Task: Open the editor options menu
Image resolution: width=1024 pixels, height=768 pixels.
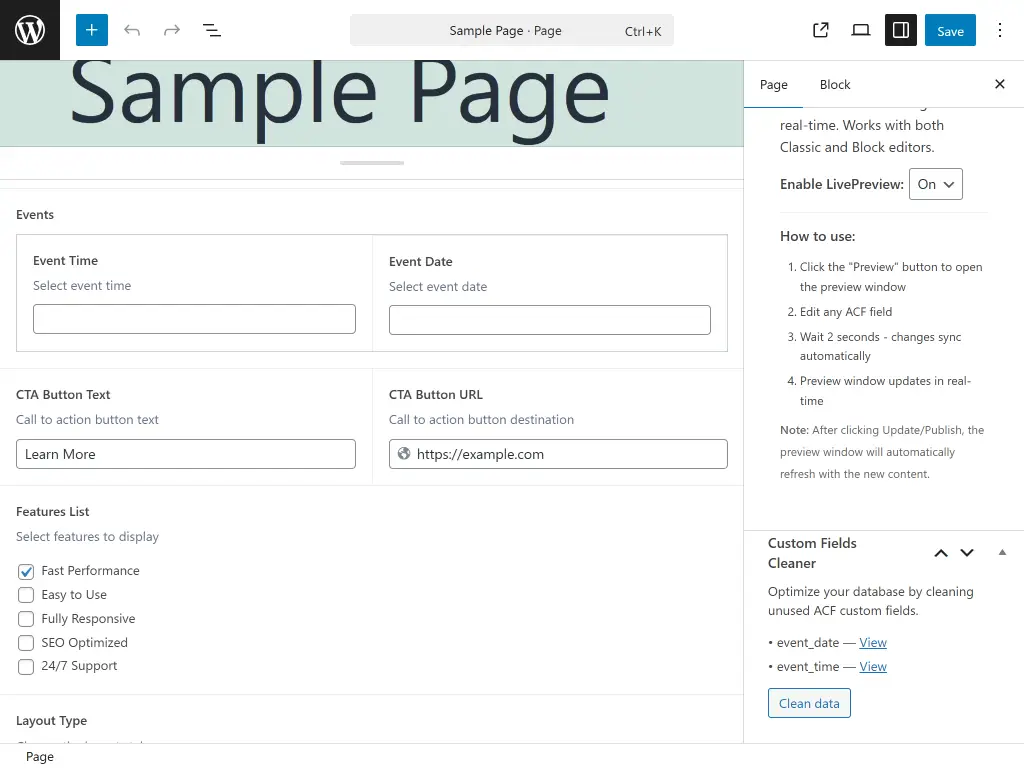Action: pos(1000,30)
